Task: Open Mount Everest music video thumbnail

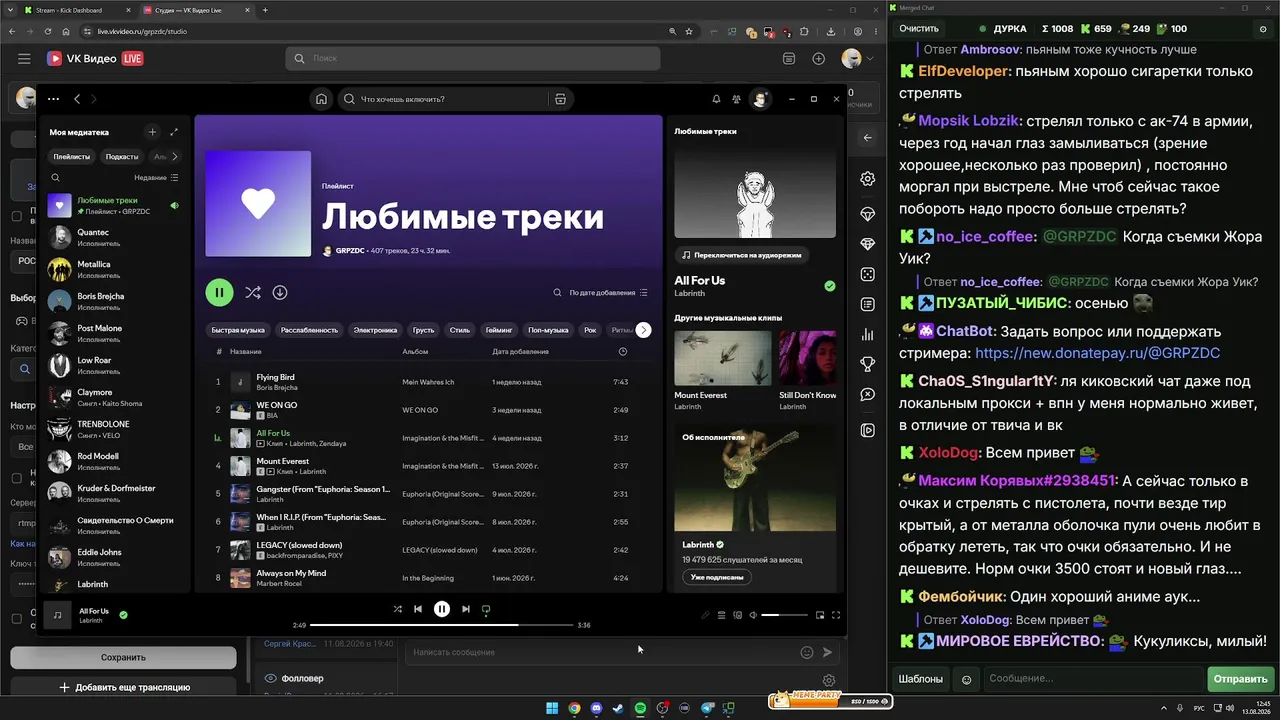Action: tap(723, 358)
